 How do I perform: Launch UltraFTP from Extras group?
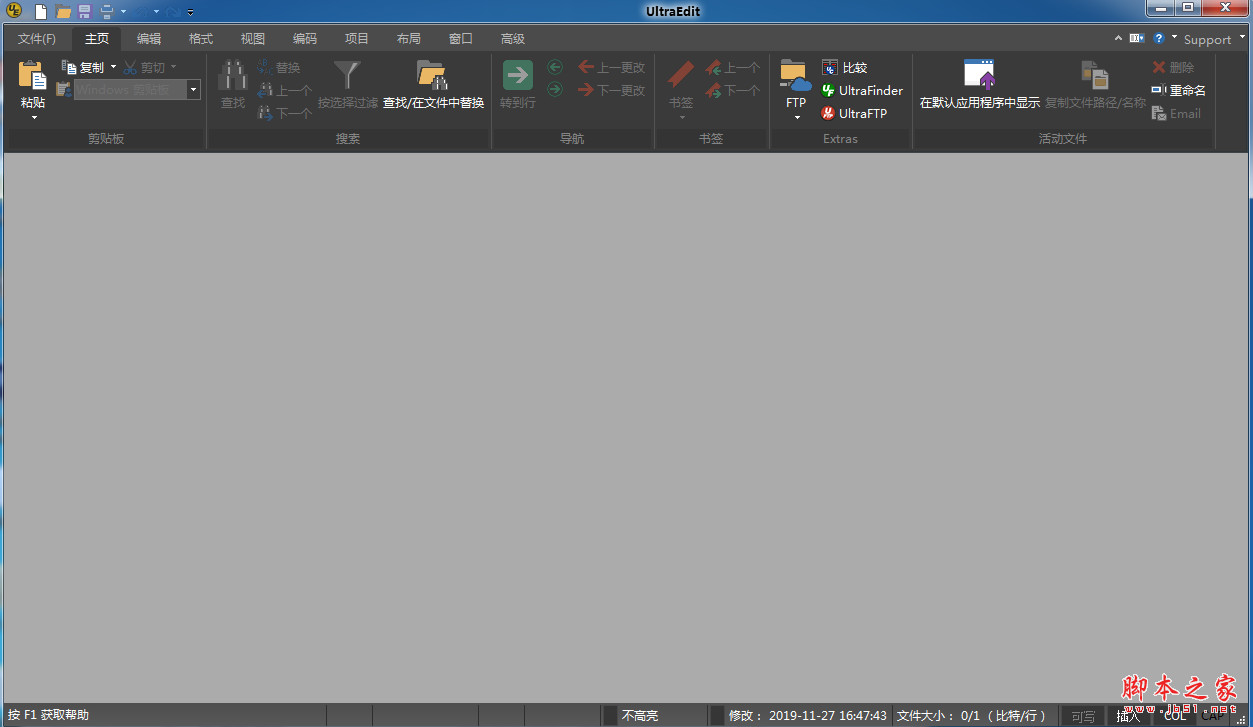(x=854, y=113)
